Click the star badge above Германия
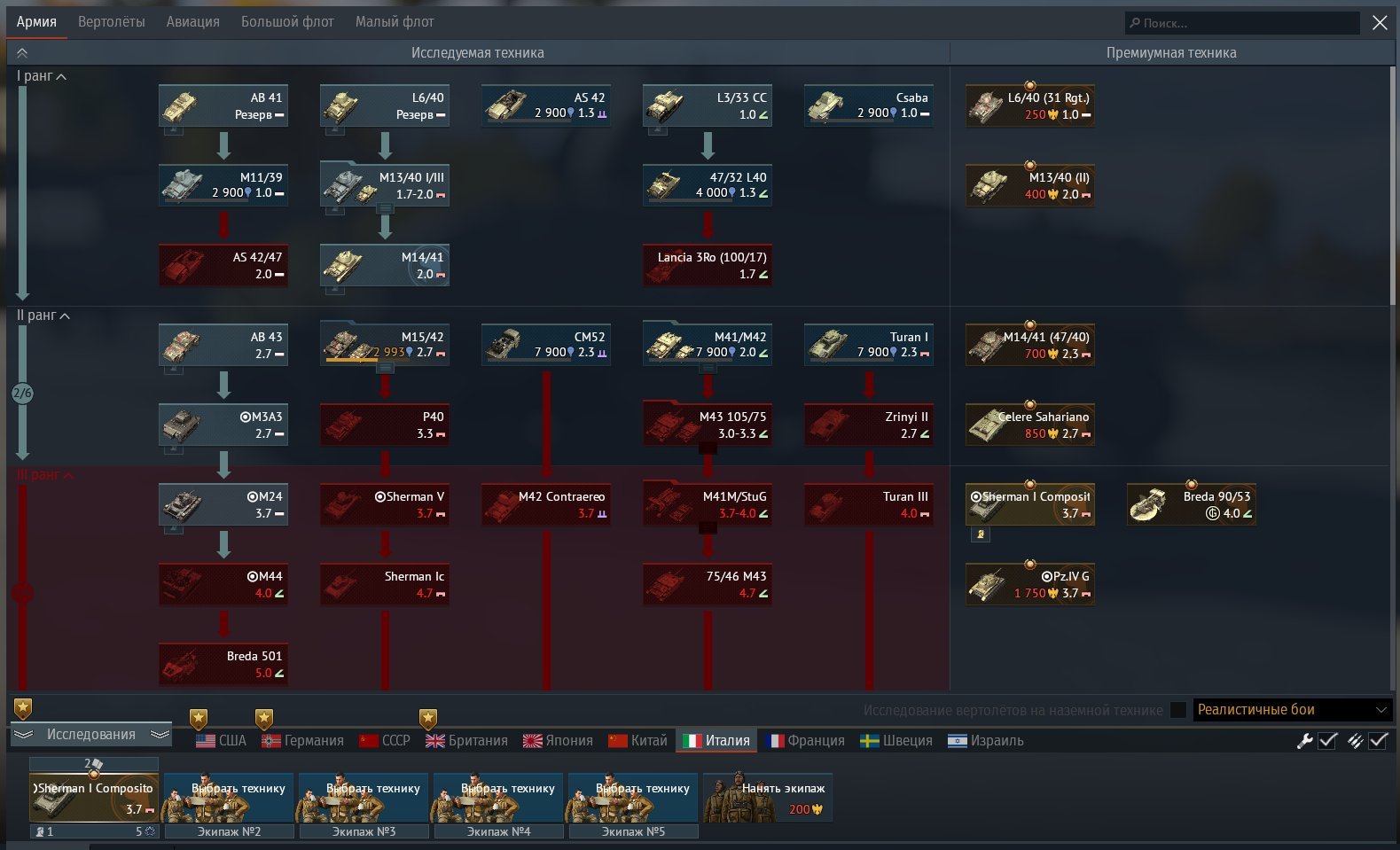The image size is (1400, 850). tap(264, 719)
